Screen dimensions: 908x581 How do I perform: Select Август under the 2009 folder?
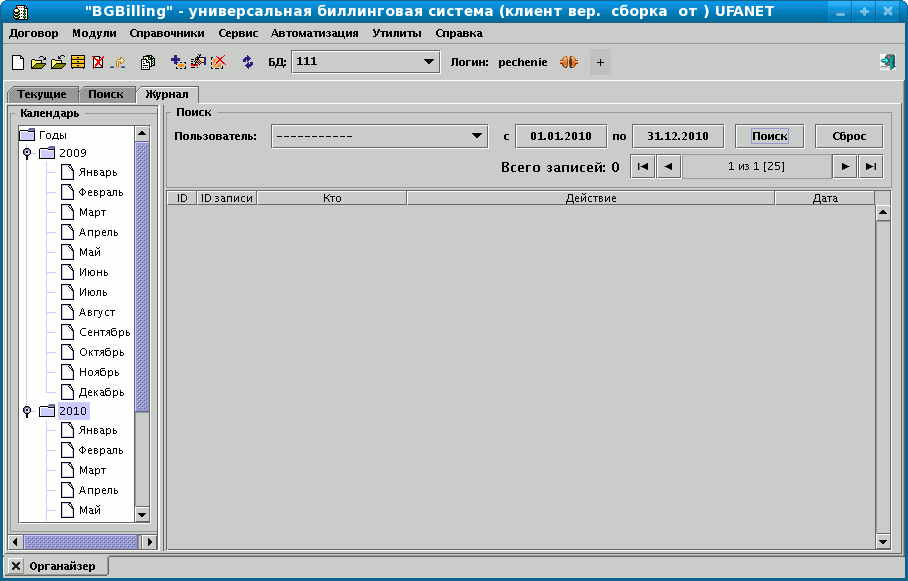(97, 312)
